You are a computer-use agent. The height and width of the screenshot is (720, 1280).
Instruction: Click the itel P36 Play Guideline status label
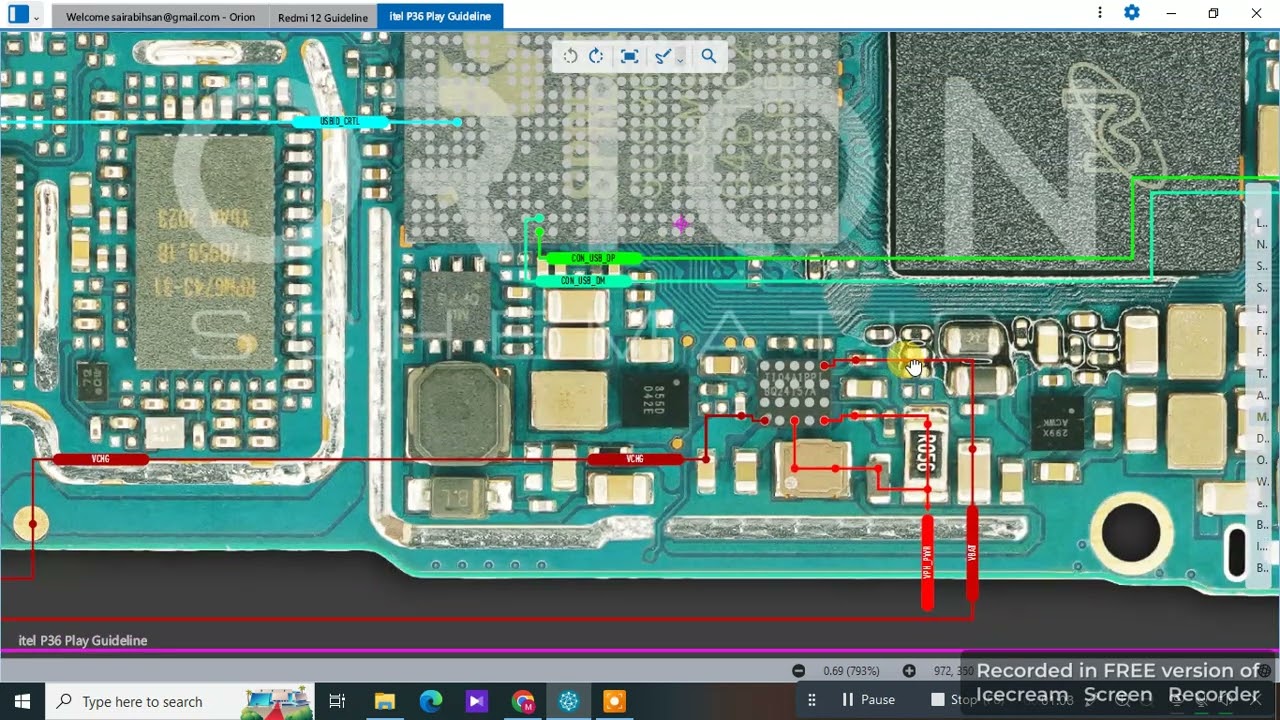[83, 641]
